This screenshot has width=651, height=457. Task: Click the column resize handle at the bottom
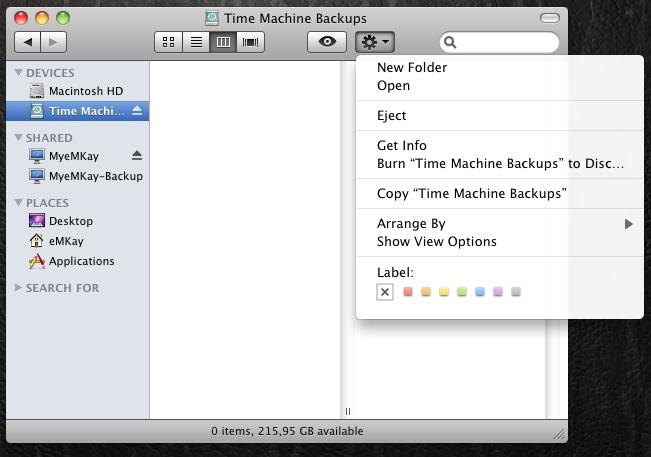[x=348, y=411]
